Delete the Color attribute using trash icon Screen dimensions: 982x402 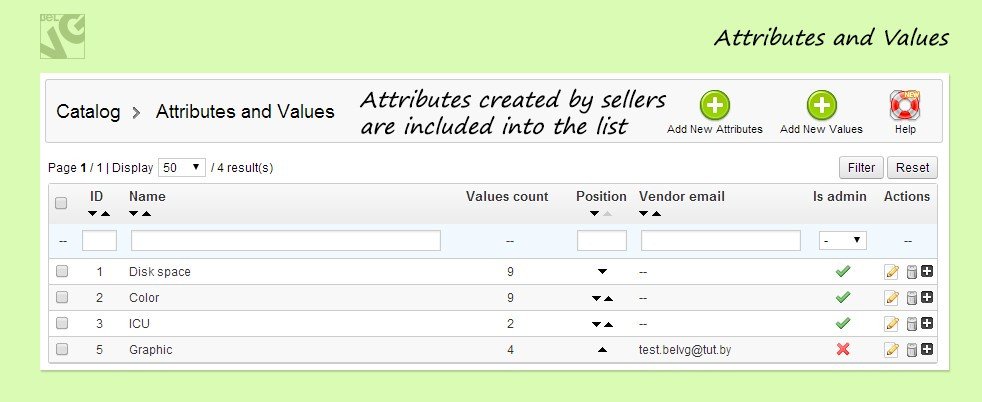pyautogui.click(x=911, y=297)
